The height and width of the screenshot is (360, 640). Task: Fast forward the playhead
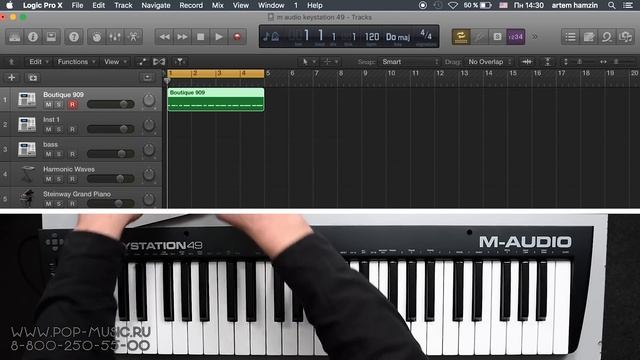tap(182, 37)
